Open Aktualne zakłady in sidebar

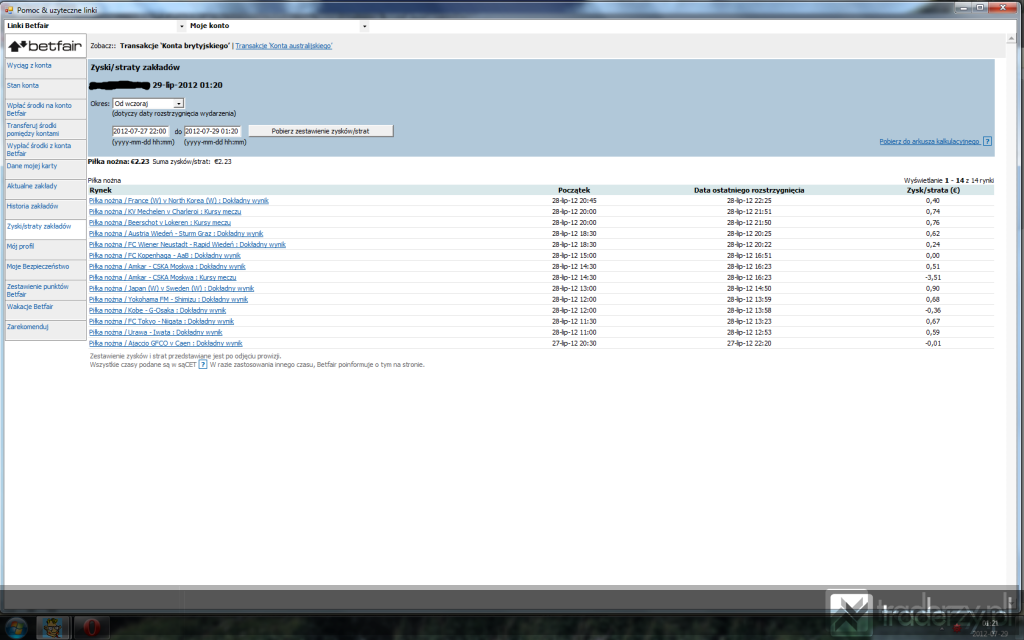tap(32, 186)
